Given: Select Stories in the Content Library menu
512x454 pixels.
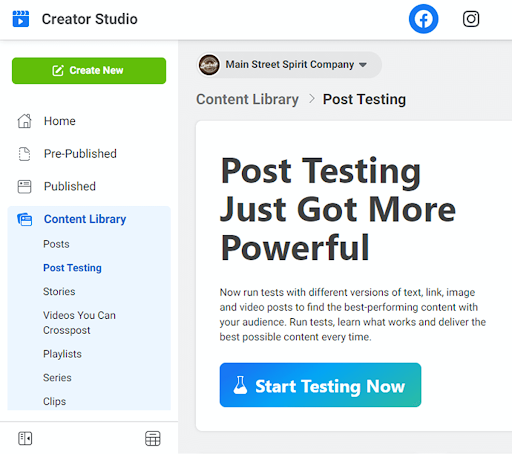Looking at the screenshot, I should tap(59, 291).
